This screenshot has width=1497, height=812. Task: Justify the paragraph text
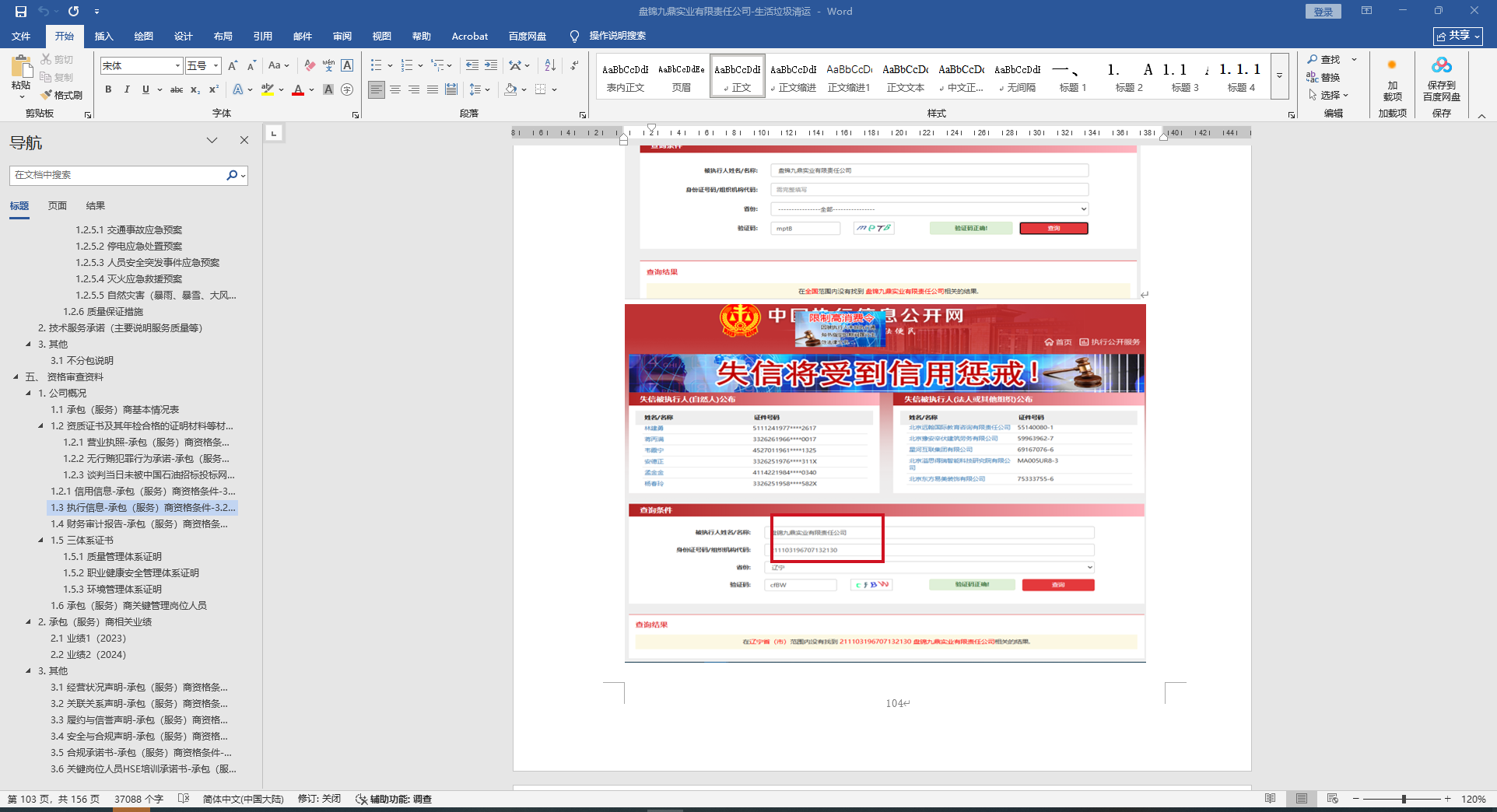point(433,89)
